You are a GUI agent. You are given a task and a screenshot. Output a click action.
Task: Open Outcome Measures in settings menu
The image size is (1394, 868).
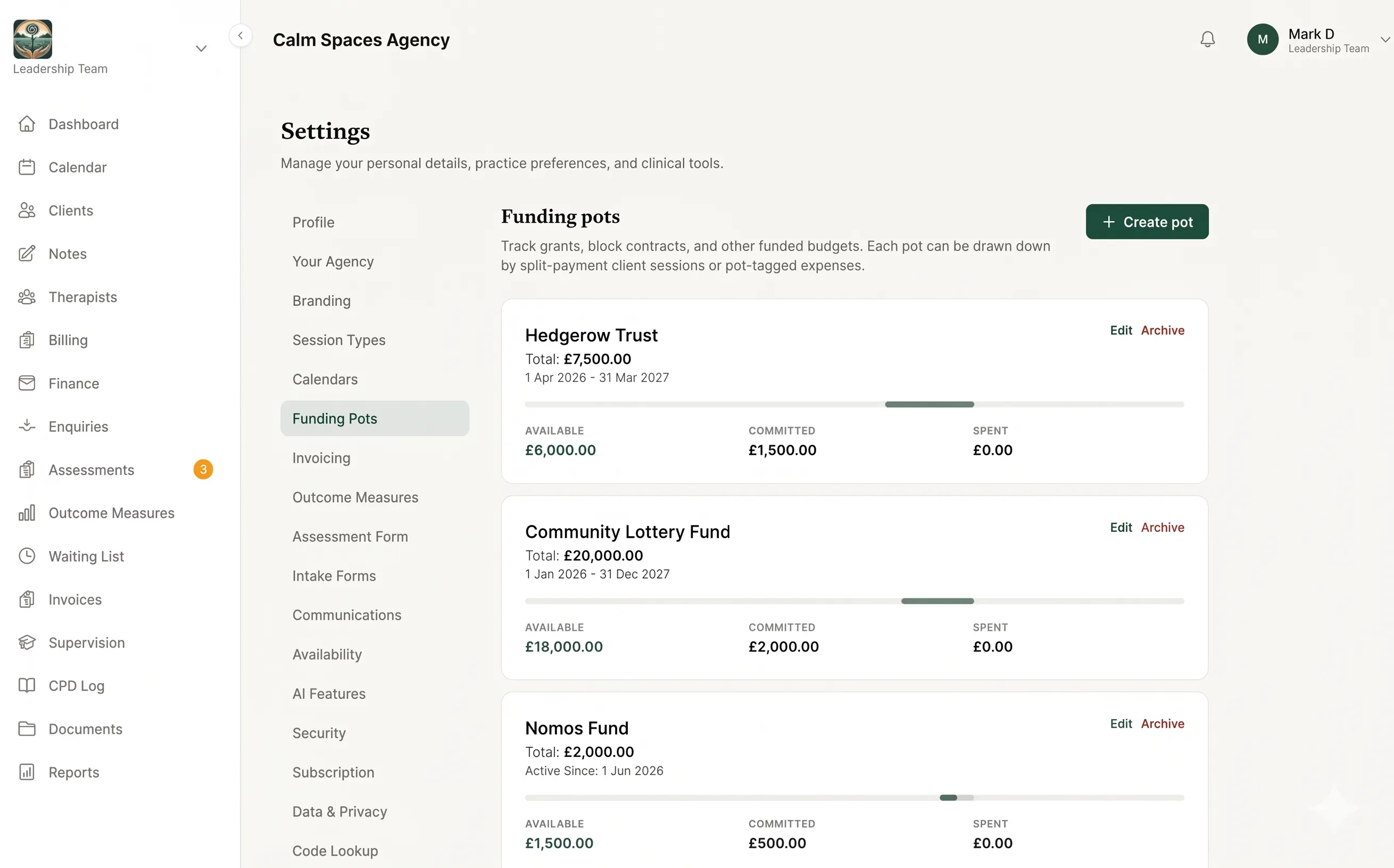point(355,497)
